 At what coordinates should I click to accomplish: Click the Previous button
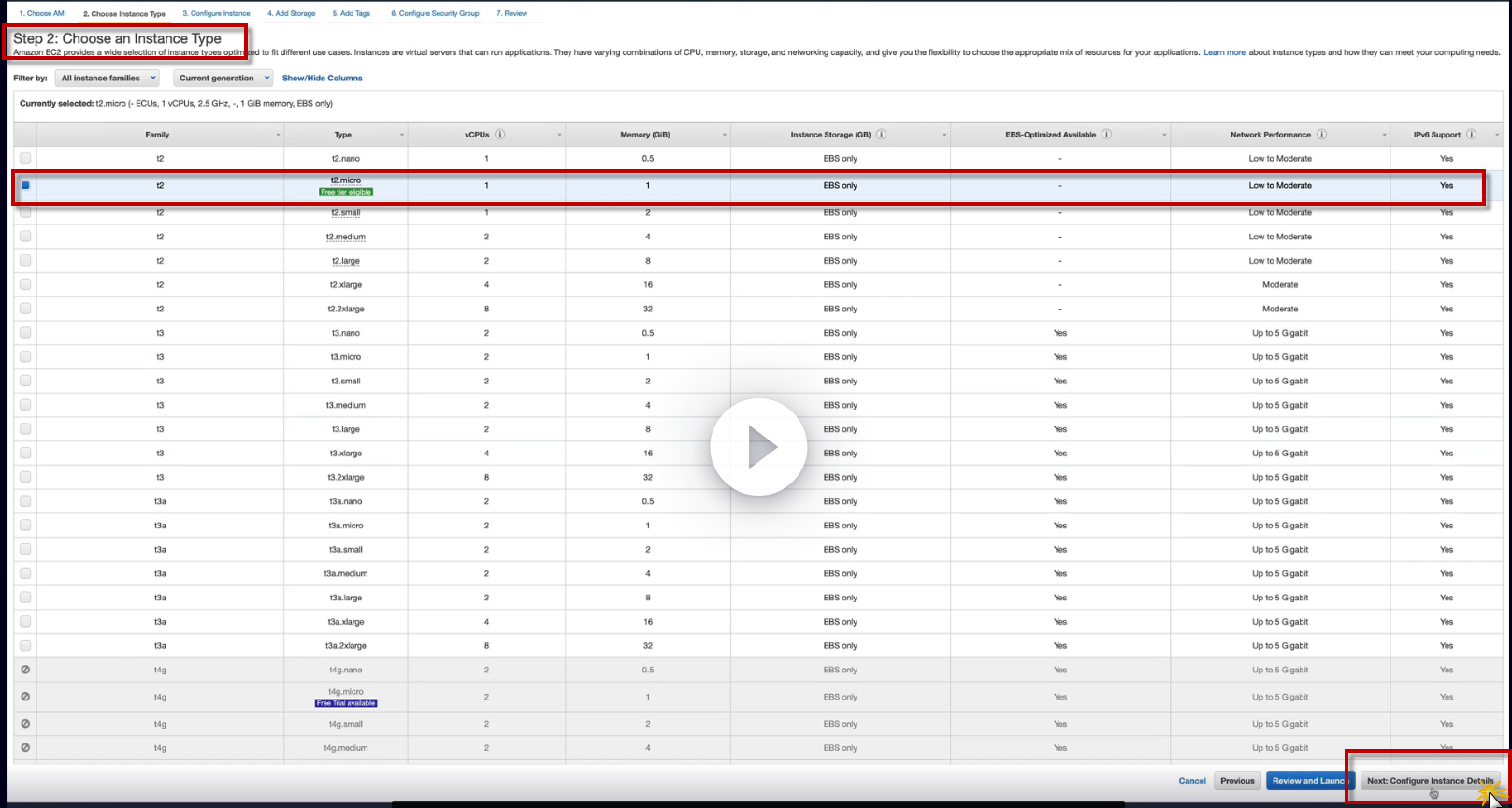(x=1237, y=781)
